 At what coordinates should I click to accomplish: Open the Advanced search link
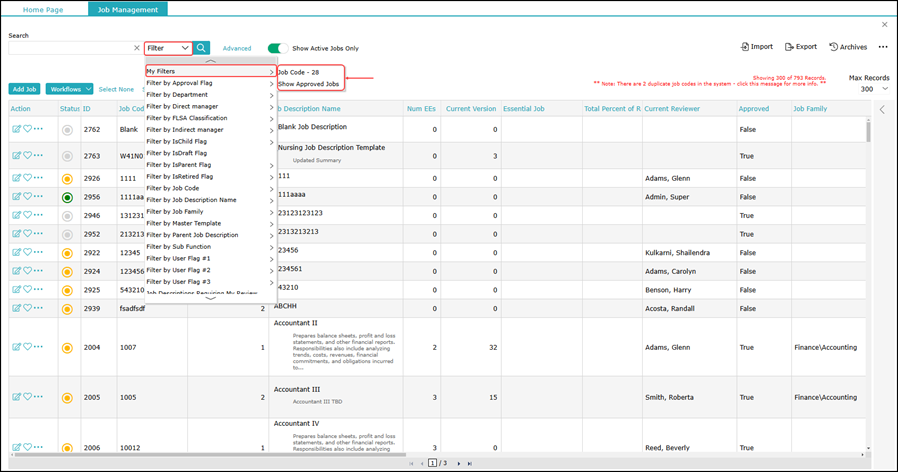pyautogui.click(x=237, y=48)
